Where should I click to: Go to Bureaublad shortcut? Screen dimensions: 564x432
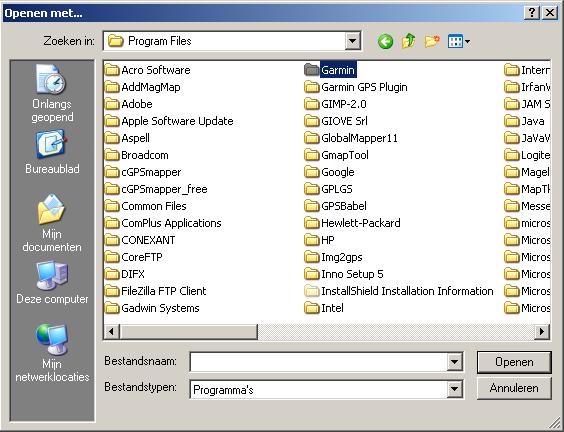52,153
